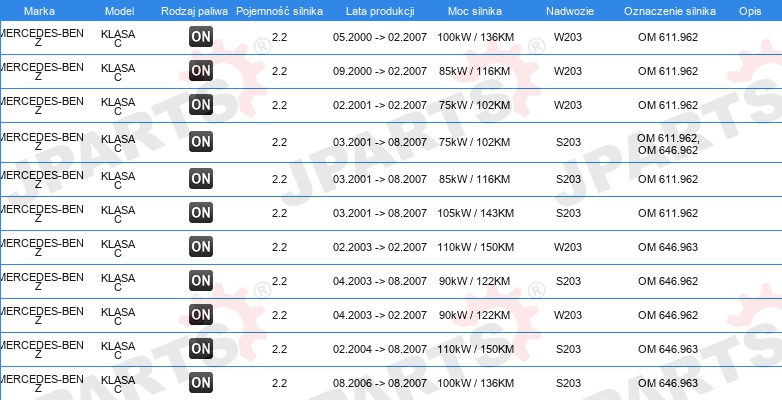Click 75kW / 102KM in the 02.2001 row
The image size is (782, 400).
(475, 105)
